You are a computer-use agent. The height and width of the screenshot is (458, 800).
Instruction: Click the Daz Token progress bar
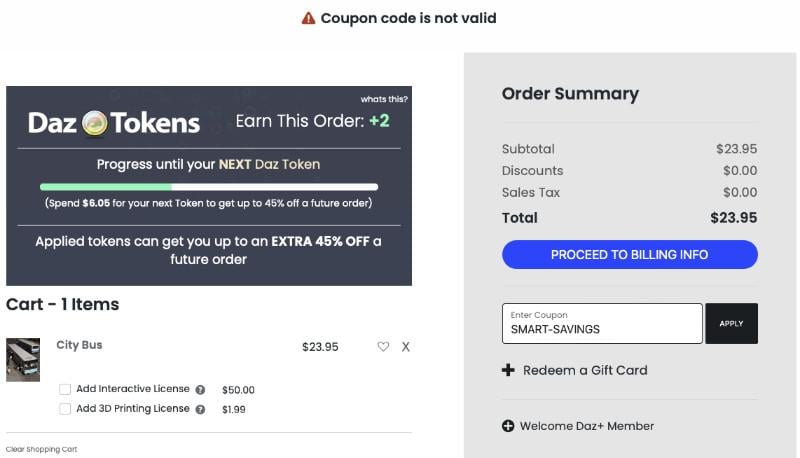click(208, 186)
